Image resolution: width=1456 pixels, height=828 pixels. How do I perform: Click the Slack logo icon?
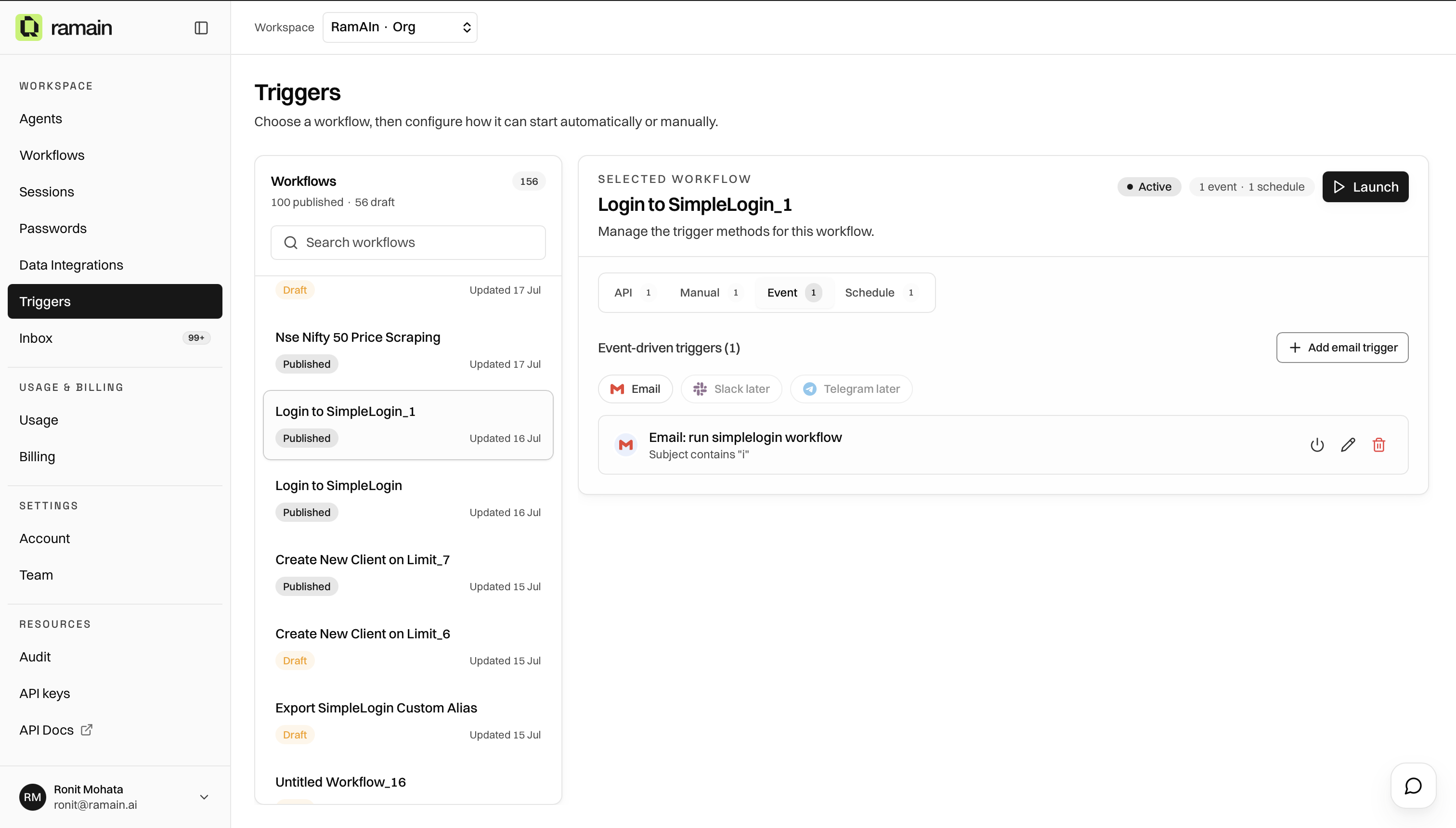pos(700,389)
